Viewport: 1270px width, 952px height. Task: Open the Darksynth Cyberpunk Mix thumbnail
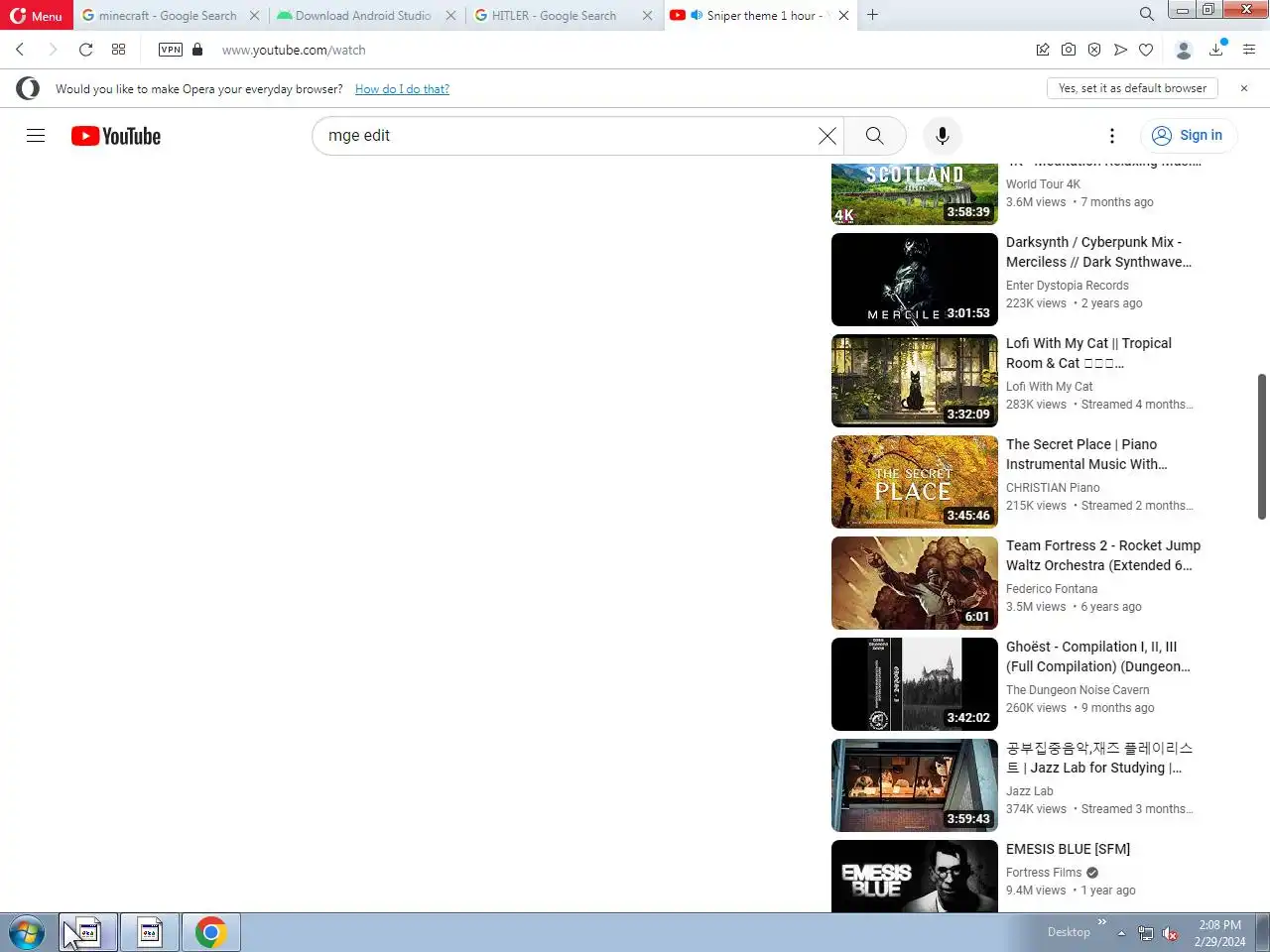[915, 280]
